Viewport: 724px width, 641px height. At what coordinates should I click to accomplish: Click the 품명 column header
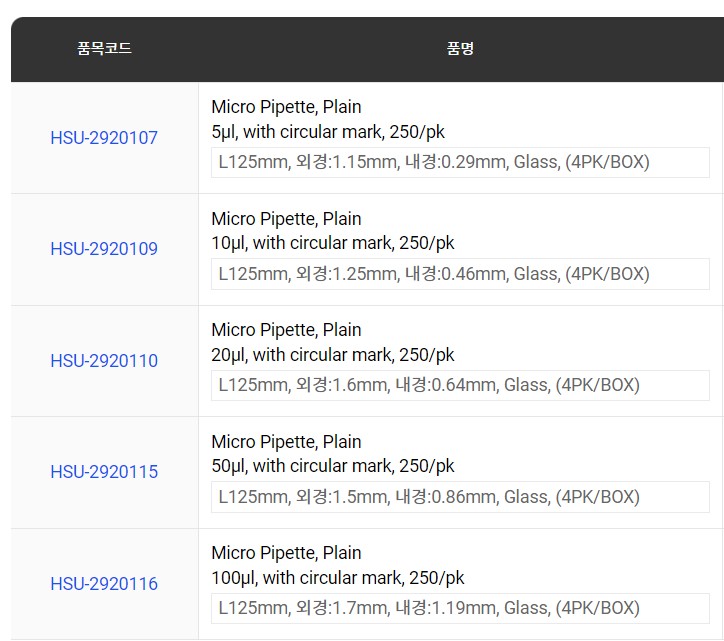pyautogui.click(x=460, y=48)
